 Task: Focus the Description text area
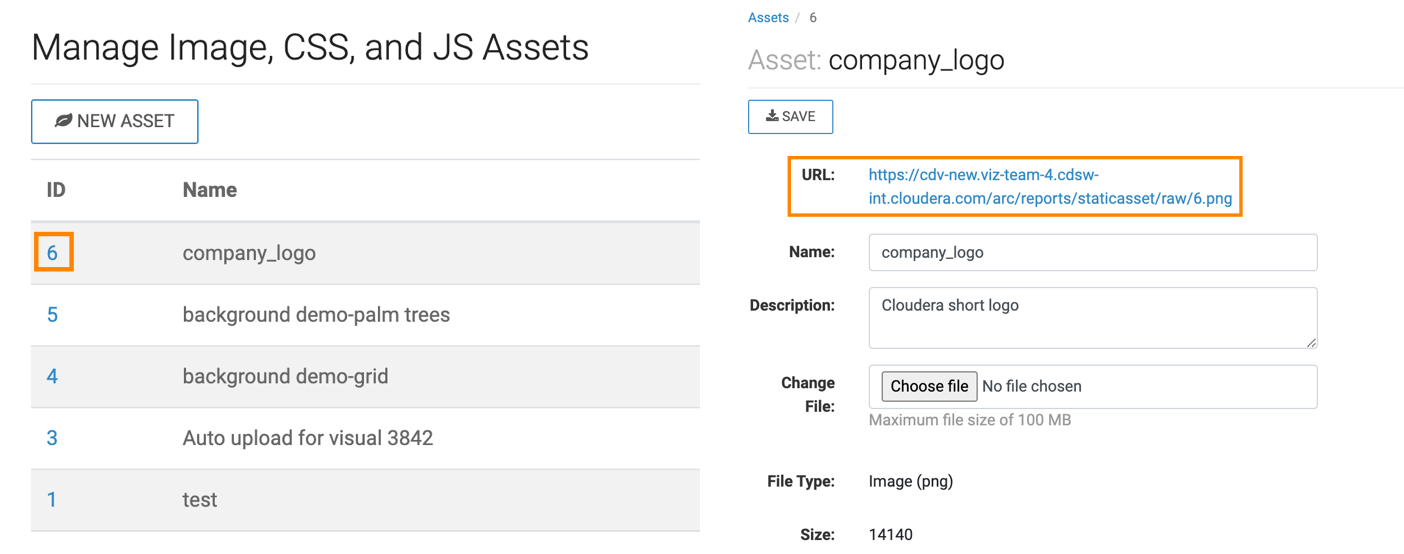click(1092, 317)
